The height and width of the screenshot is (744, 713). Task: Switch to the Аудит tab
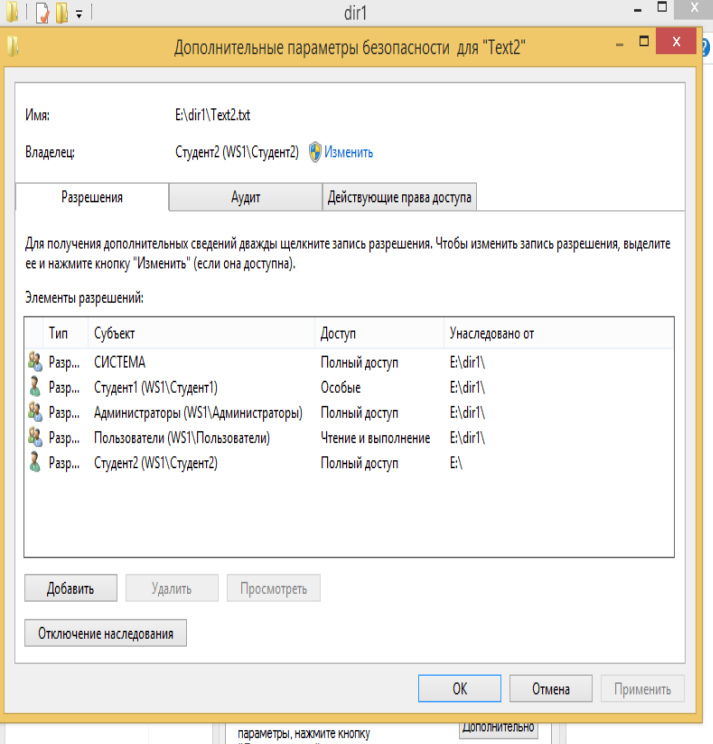245,197
